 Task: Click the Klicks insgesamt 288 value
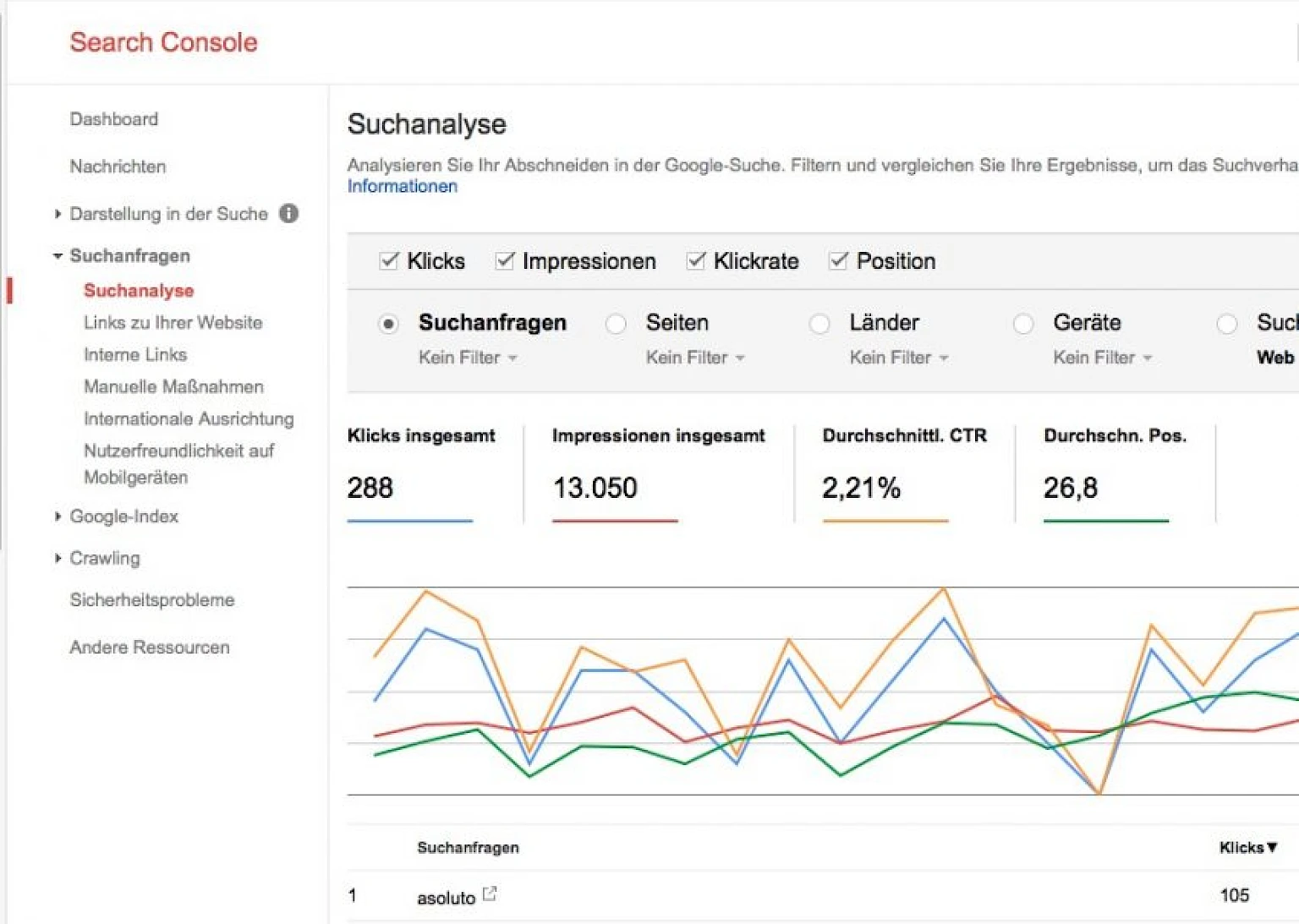pyautogui.click(x=370, y=488)
